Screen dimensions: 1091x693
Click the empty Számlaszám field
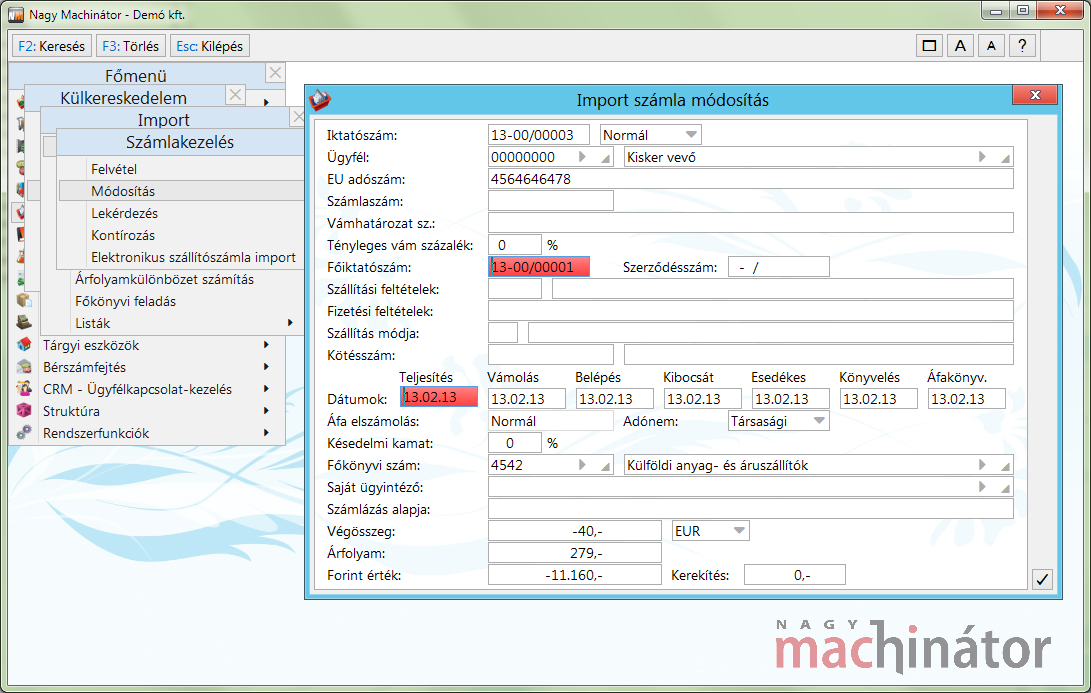(551, 201)
